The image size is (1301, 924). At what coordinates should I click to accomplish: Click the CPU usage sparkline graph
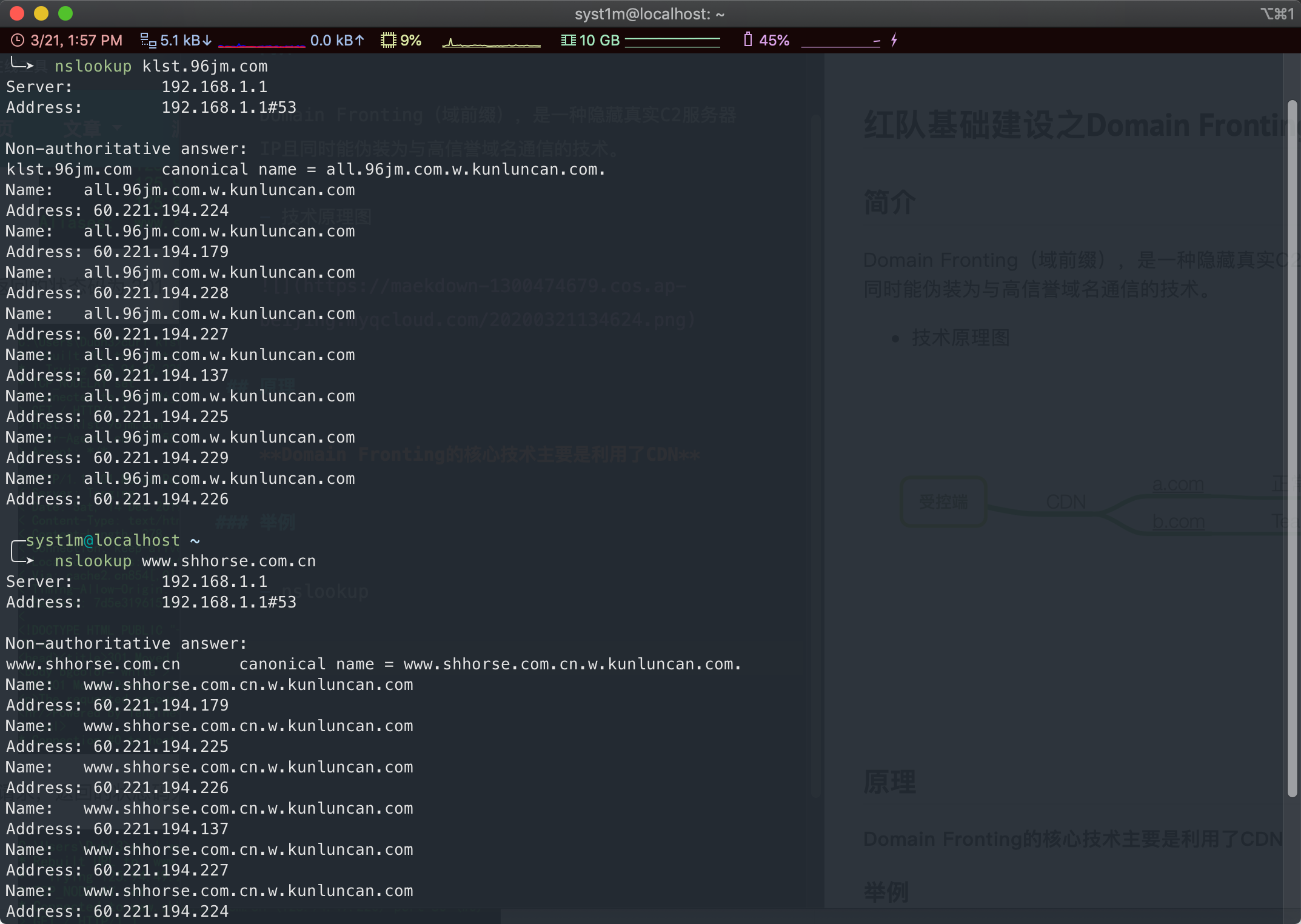(491, 44)
